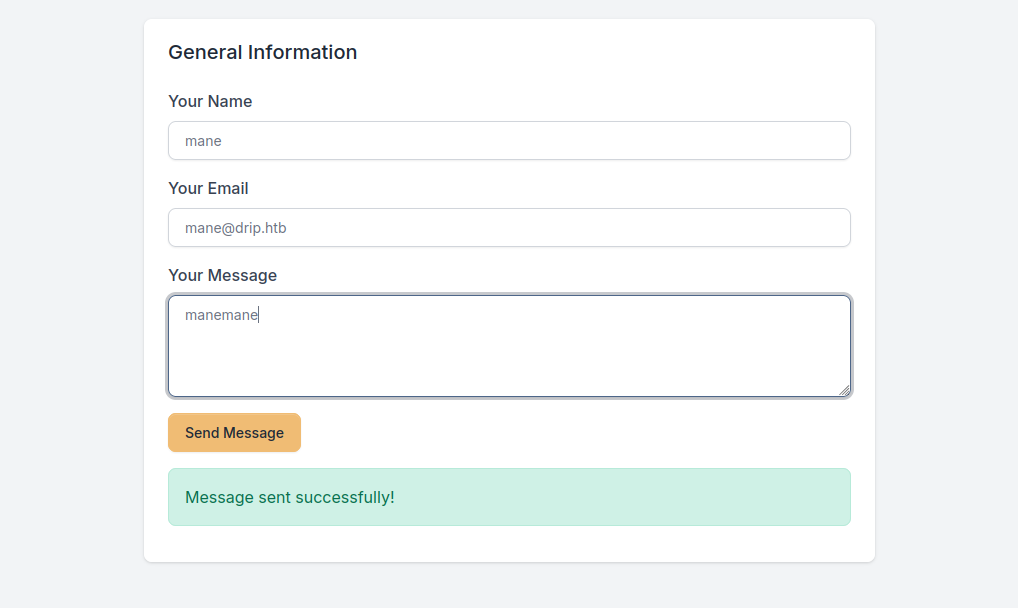This screenshot has height=608, width=1018.
Task: Place cursor on 'mane' in name field
Action: pyautogui.click(x=203, y=141)
